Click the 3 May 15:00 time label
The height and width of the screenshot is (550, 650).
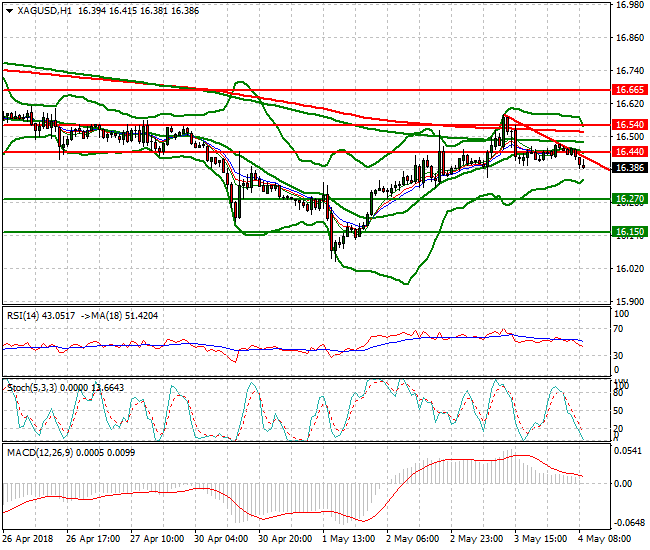tap(541, 539)
